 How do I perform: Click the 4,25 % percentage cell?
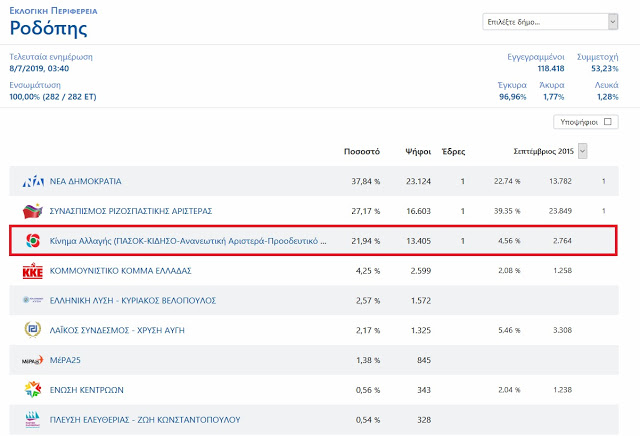coord(368,271)
